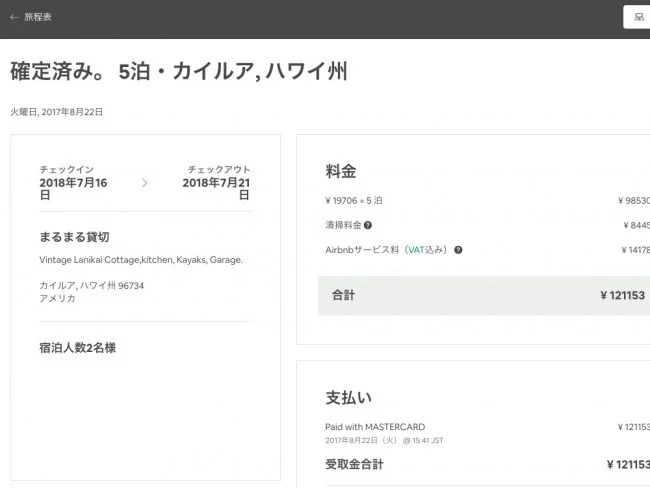Click the チェックイン label
This screenshot has width=650, height=488.
click(67, 169)
